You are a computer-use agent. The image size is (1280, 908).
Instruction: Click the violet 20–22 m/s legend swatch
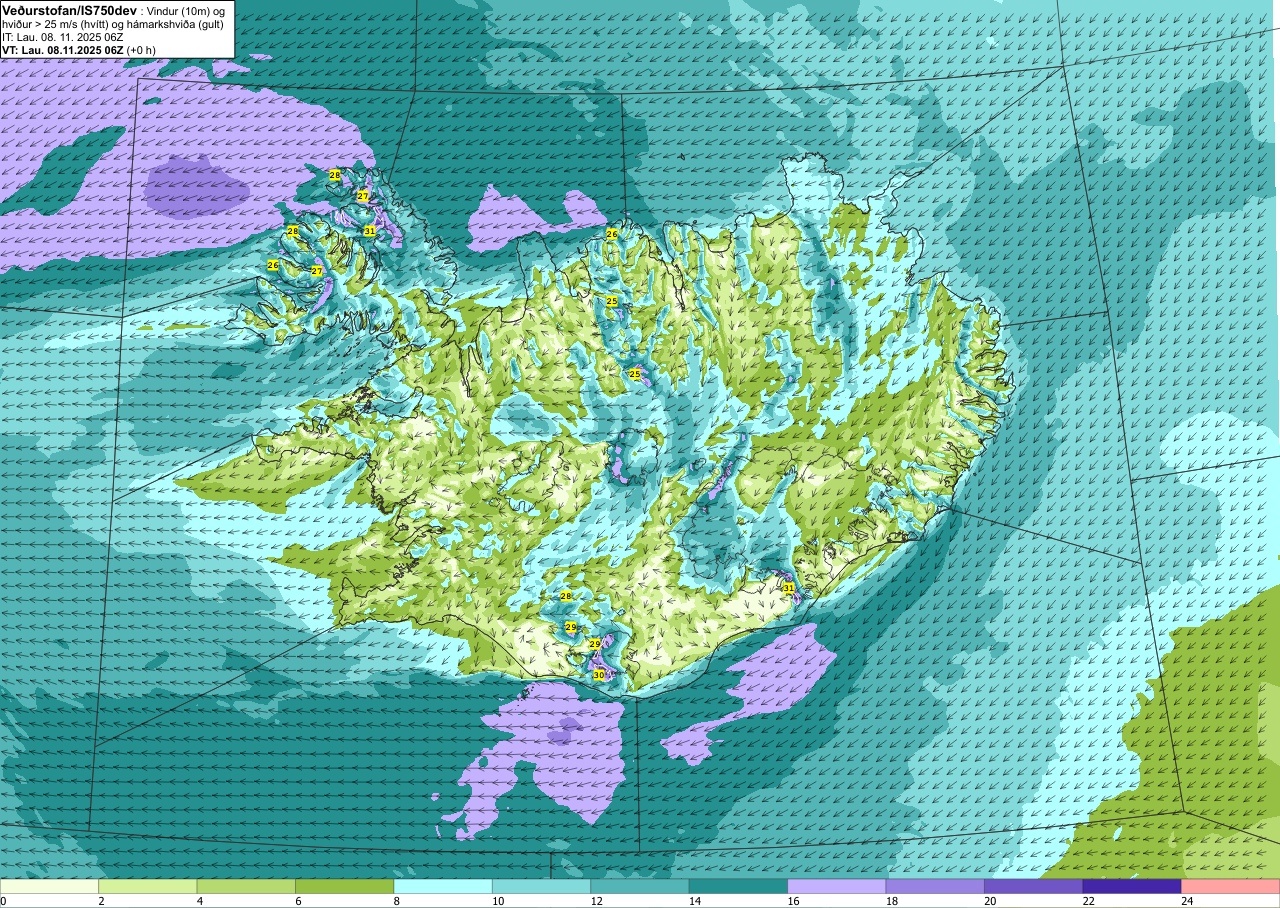[x=1033, y=886]
